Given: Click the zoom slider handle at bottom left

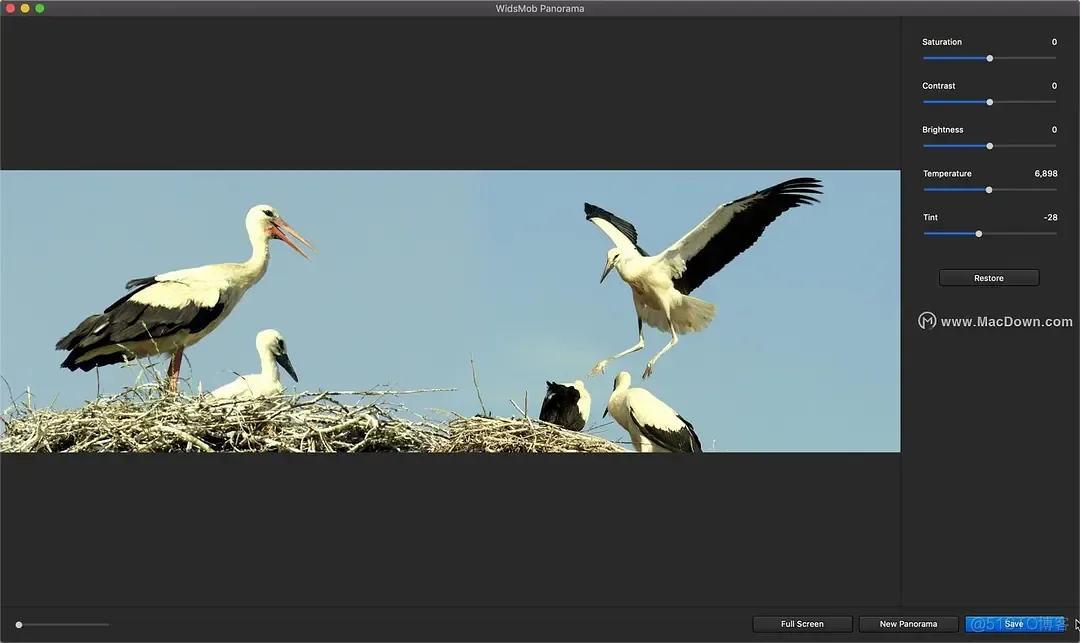Looking at the screenshot, I should click(19, 625).
